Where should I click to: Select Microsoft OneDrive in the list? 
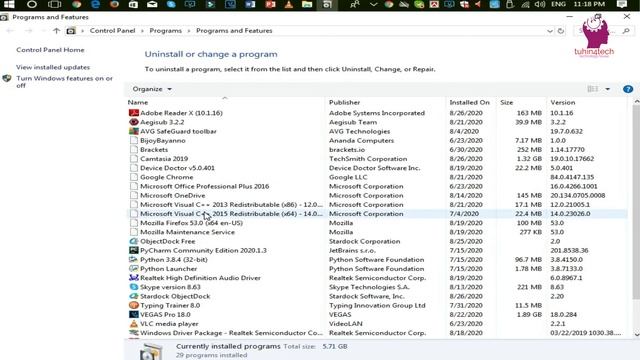point(378,196)
